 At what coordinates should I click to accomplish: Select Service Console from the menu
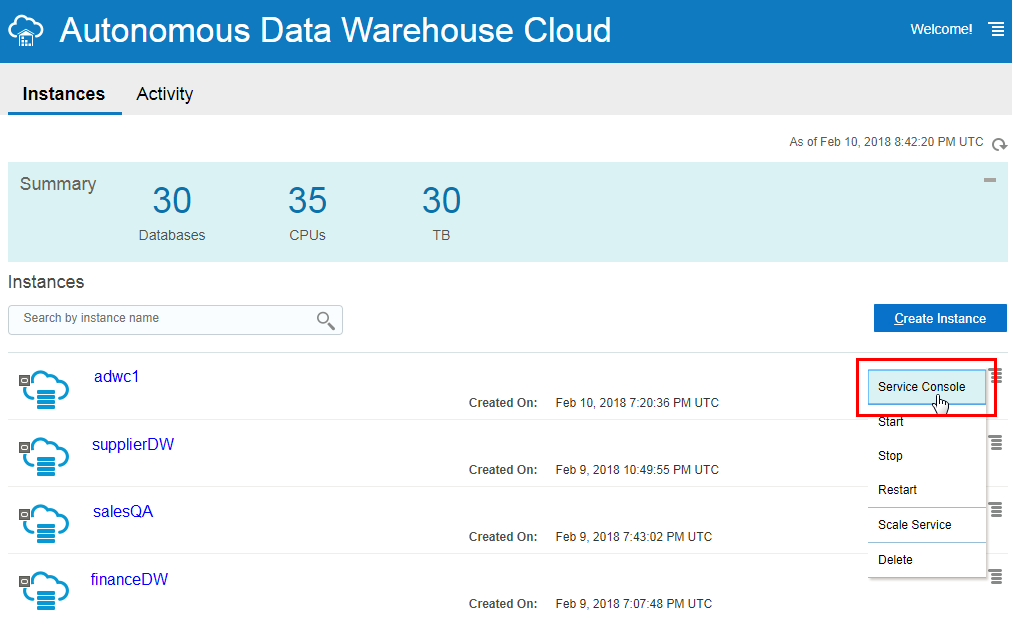tap(922, 386)
